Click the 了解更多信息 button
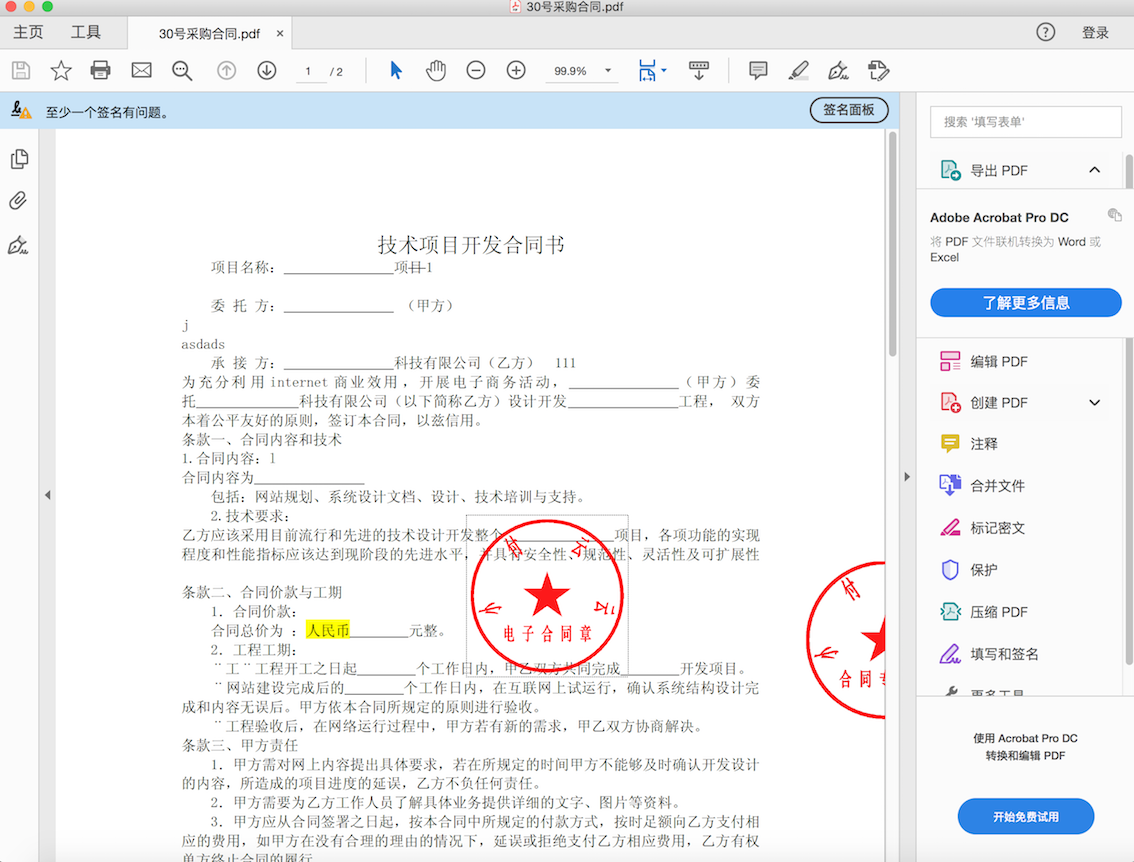The width and height of the screenshot is (1134, 862). point(1026,302)
